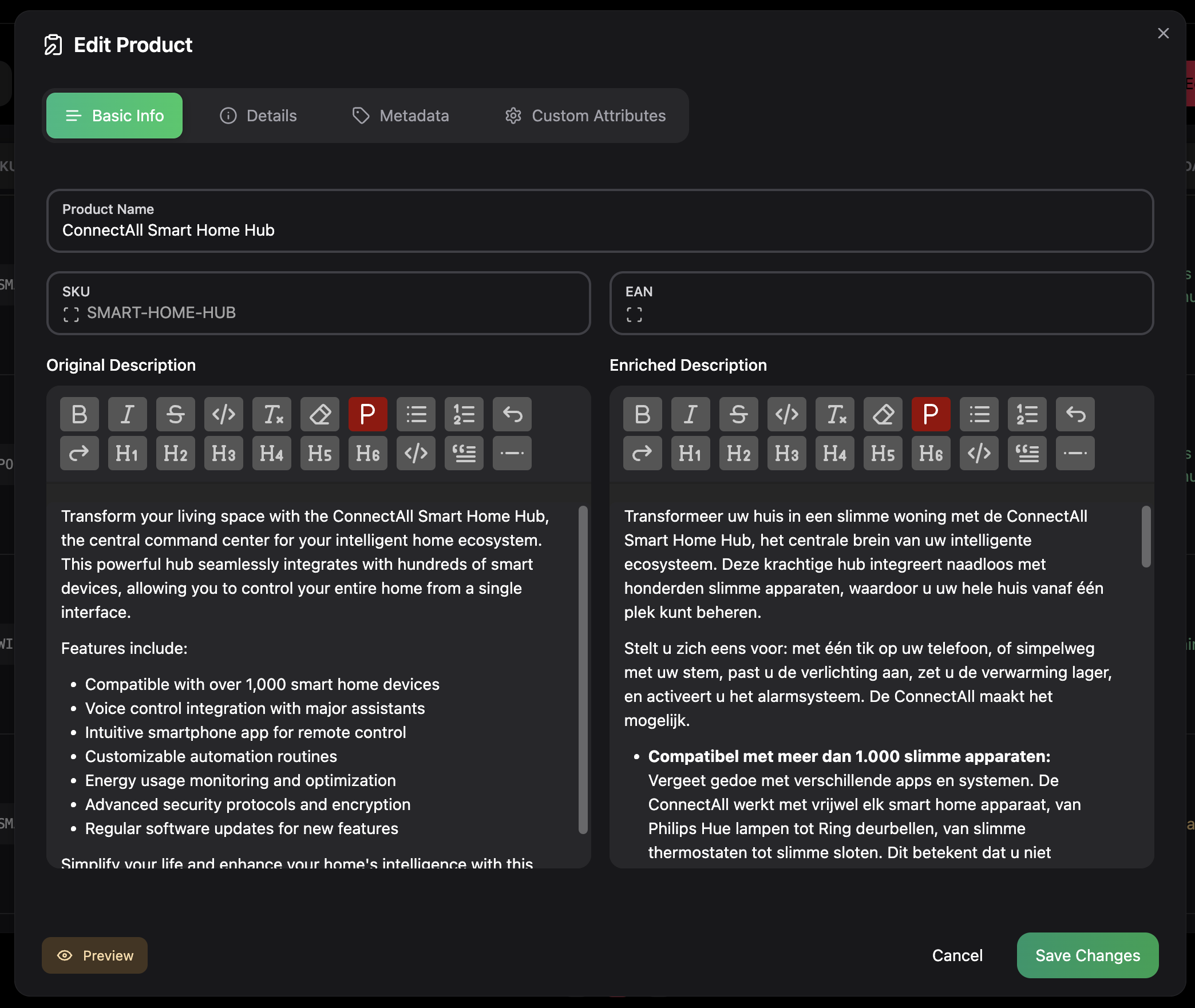Image resolution: width=1195 pixels, height=1008 pixels.
Task: Toggle H2 heading in Enriched Description toolbar
Action: pos(738,453)
